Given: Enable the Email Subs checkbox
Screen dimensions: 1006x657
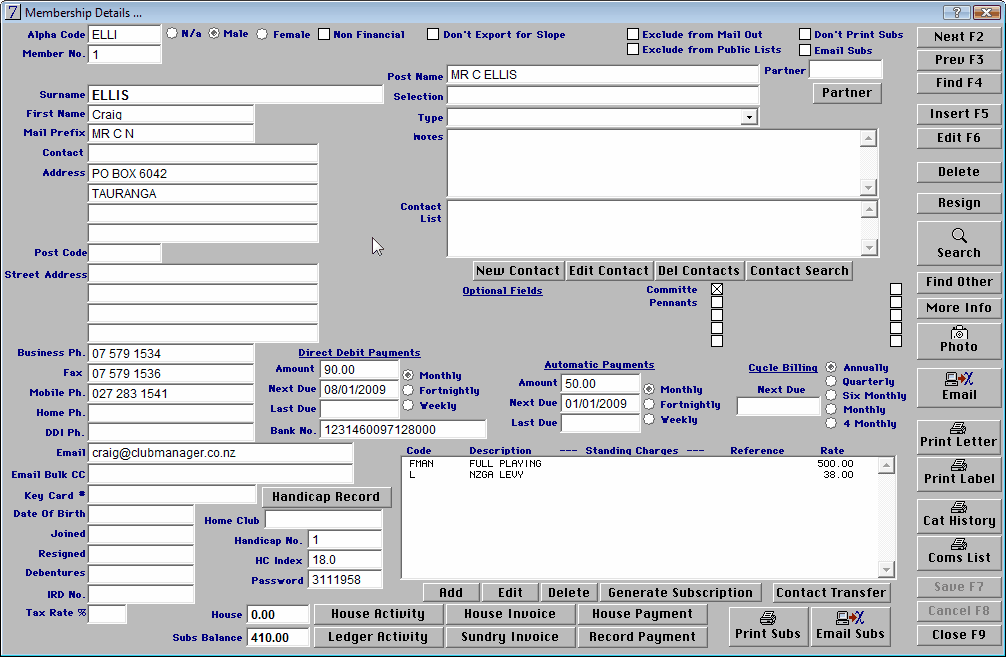Looking at the screenshot, I should coord(805,50).
